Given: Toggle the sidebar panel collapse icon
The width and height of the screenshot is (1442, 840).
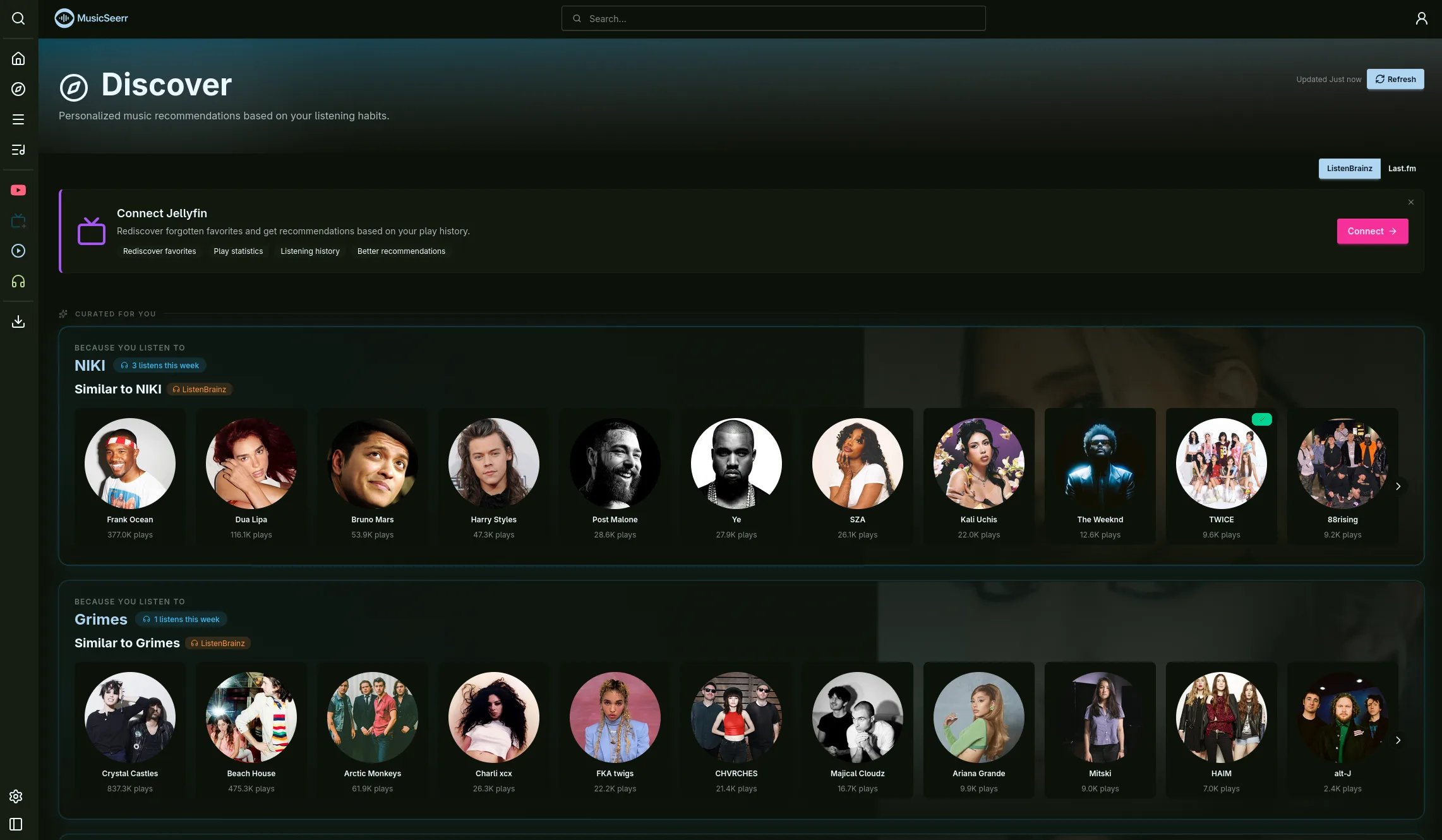Looking at the screenshot, I should (16, 824).
